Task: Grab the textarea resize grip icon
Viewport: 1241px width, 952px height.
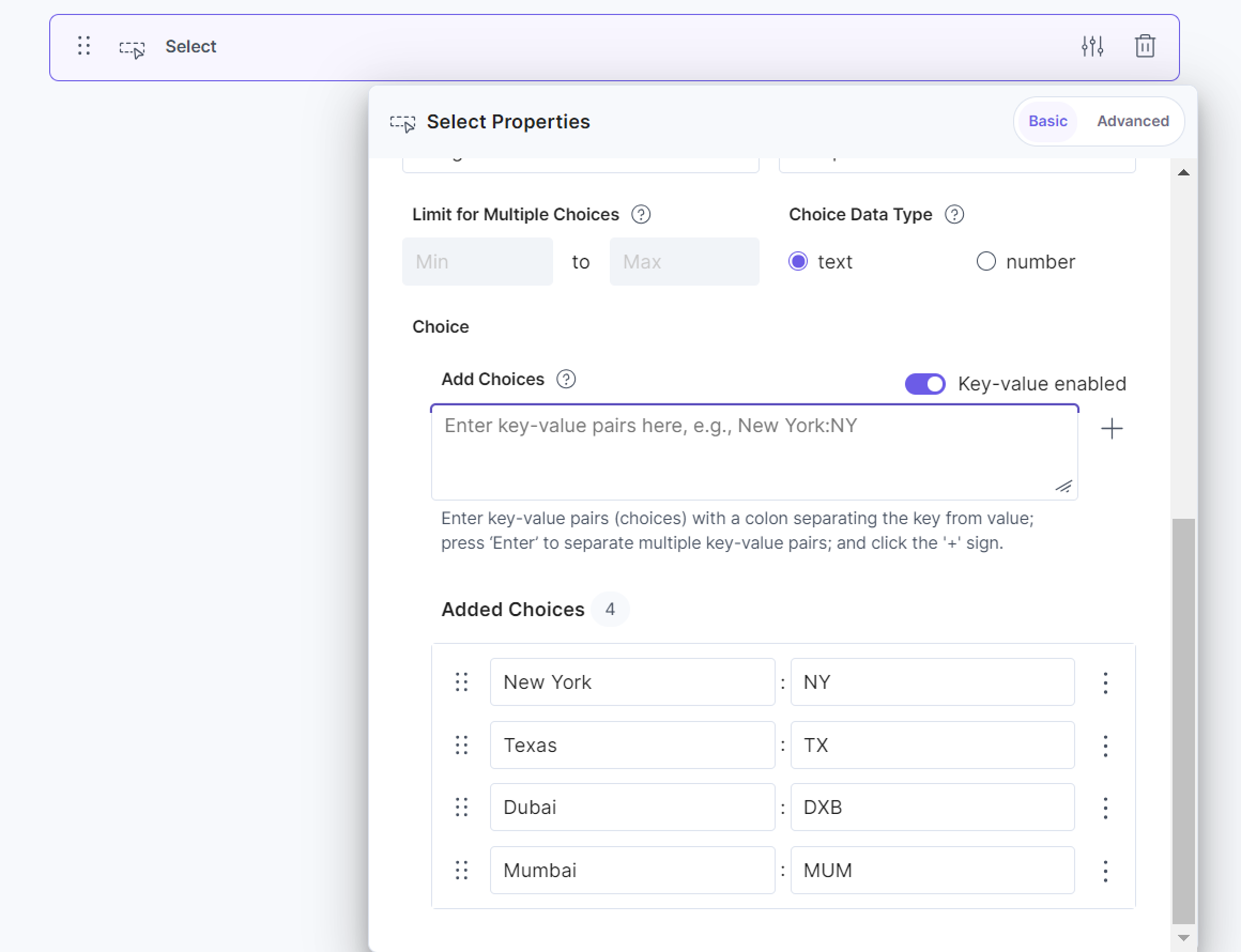Action: pos(1064,487)
